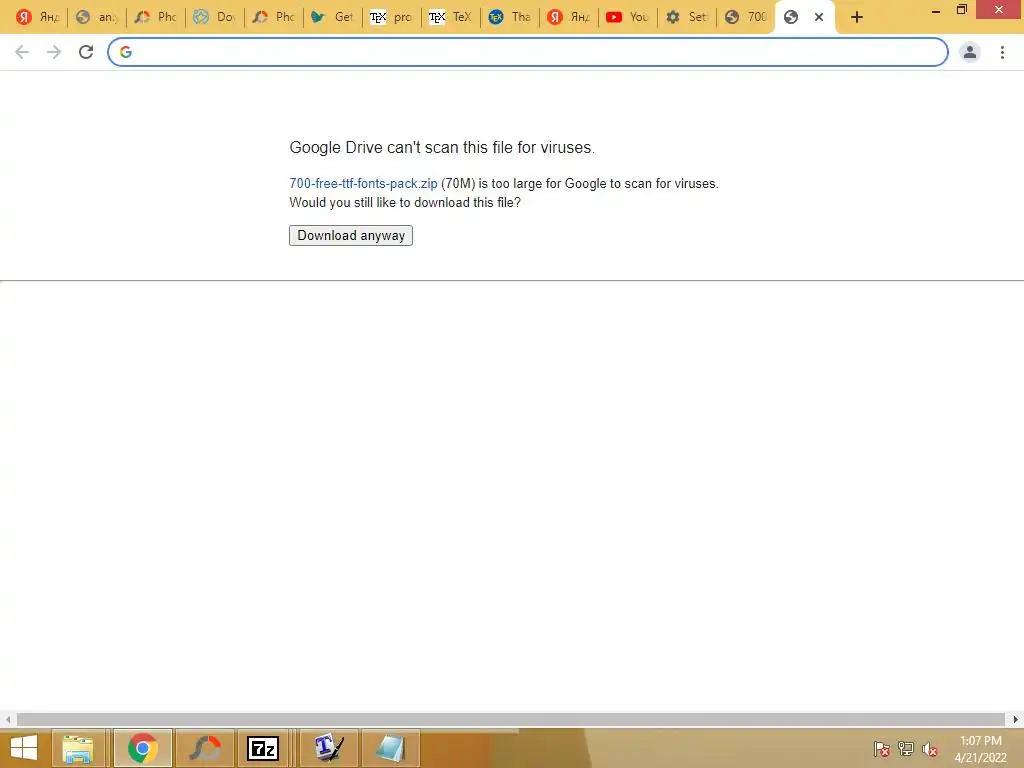
Task: Switch to the second Yandex tab
Action: [x=568, y=17]
